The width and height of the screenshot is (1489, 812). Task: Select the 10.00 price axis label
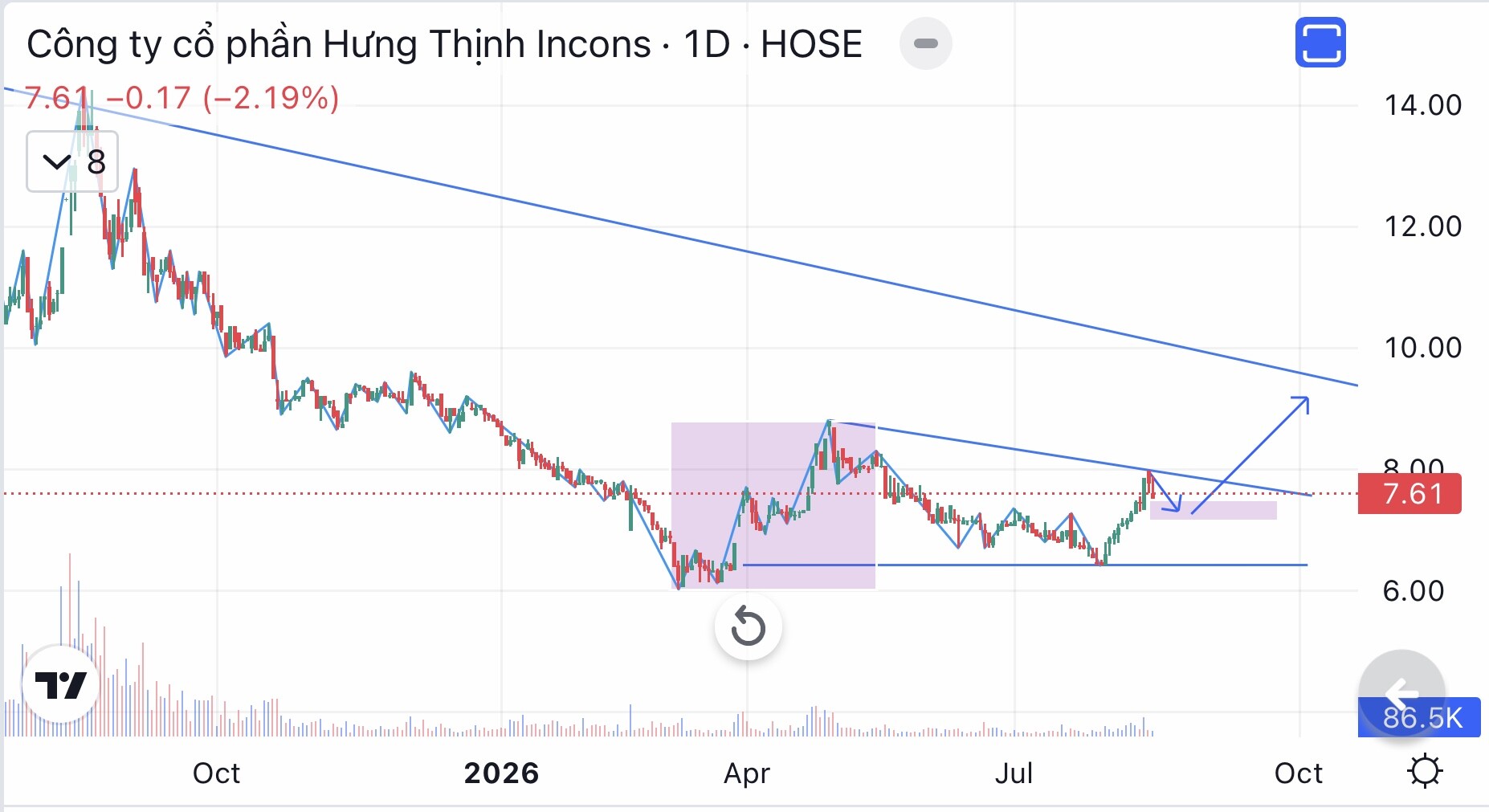(x=1422, y=348)
